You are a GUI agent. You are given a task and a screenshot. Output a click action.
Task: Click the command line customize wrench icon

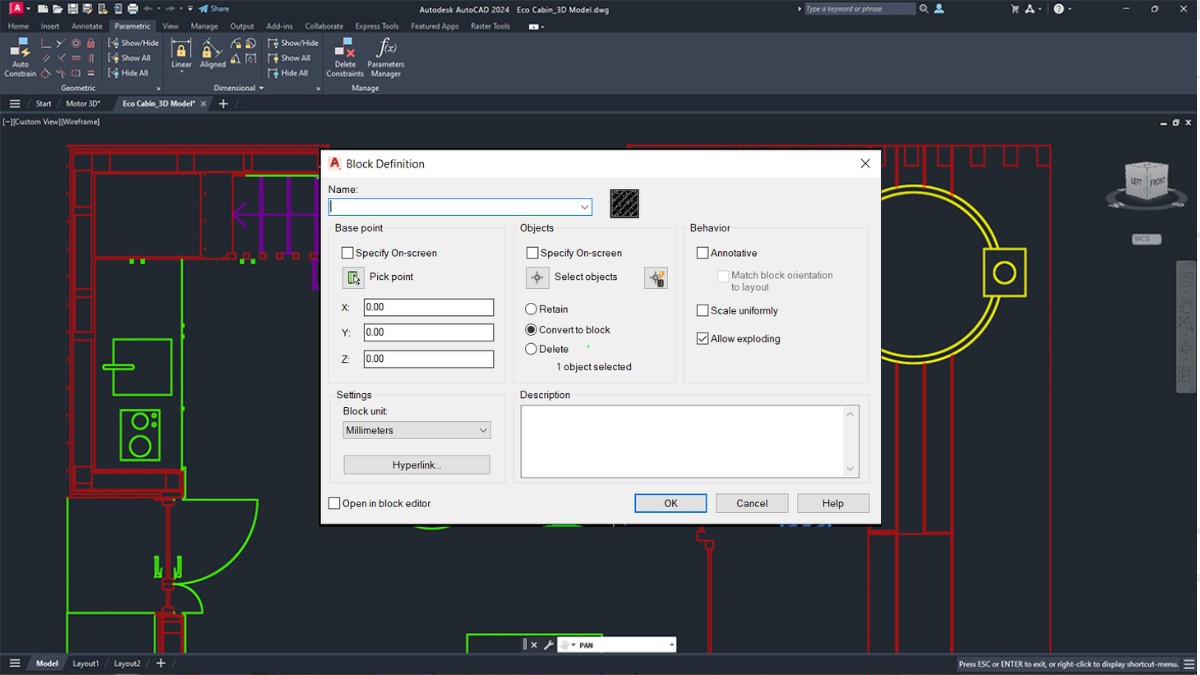(549, 645)
